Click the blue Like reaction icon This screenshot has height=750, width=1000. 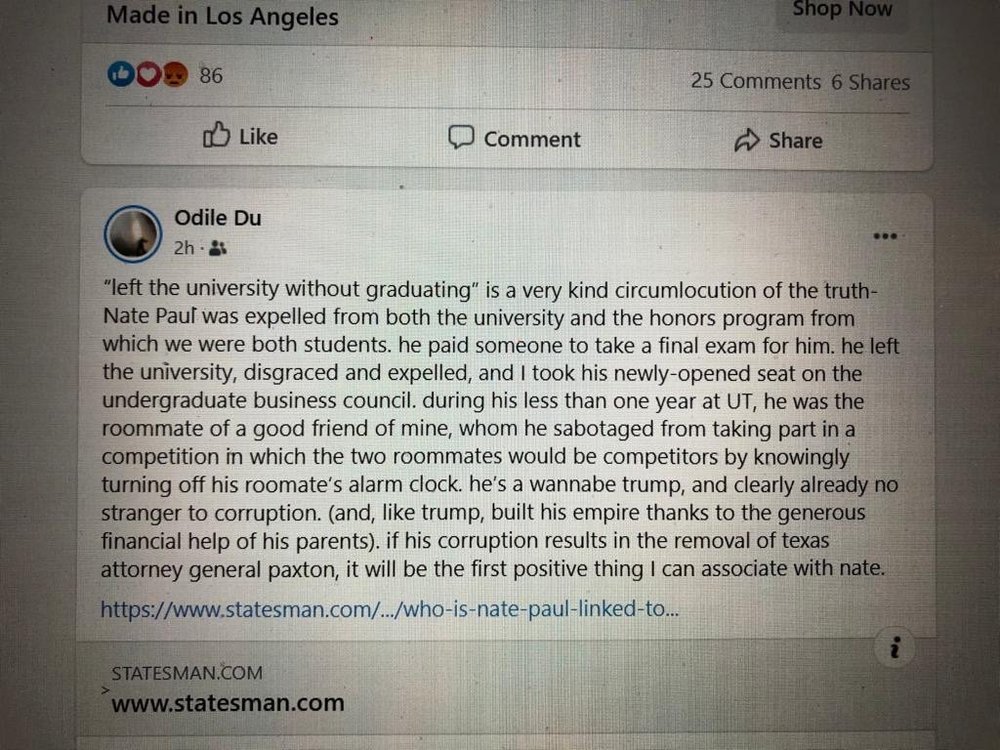(122, 75)
